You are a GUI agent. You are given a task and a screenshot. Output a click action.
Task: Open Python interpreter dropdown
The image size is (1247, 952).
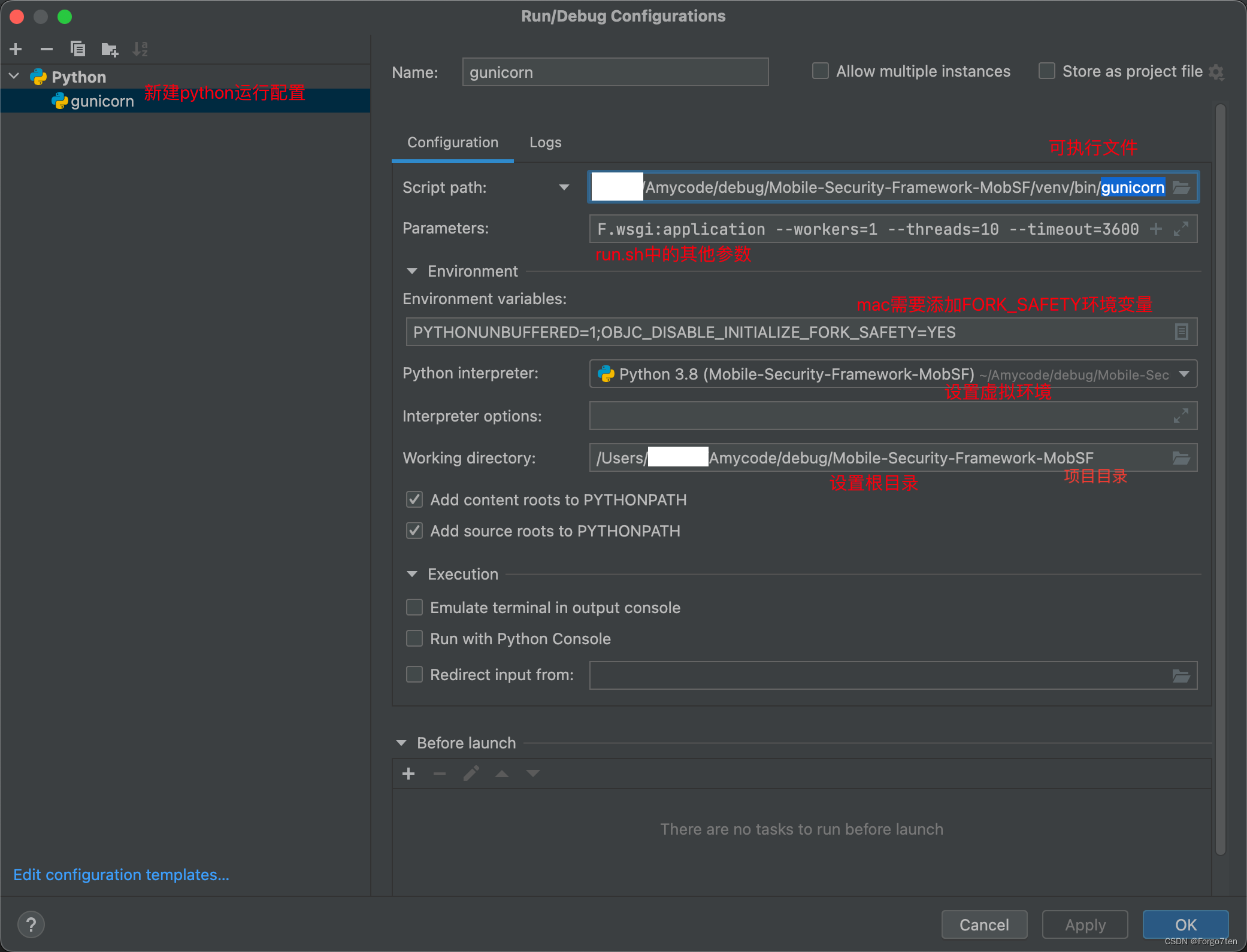(x=1184, y=374)
